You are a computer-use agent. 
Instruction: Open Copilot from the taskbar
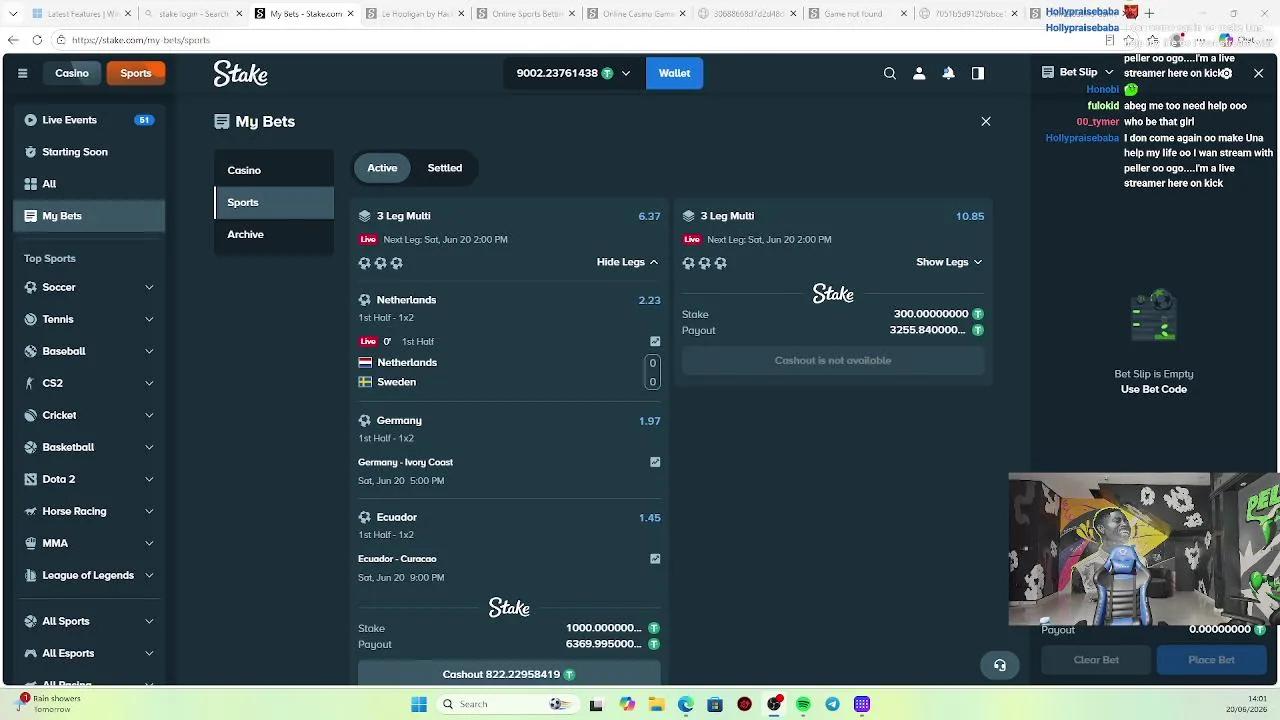coord(627,704)
